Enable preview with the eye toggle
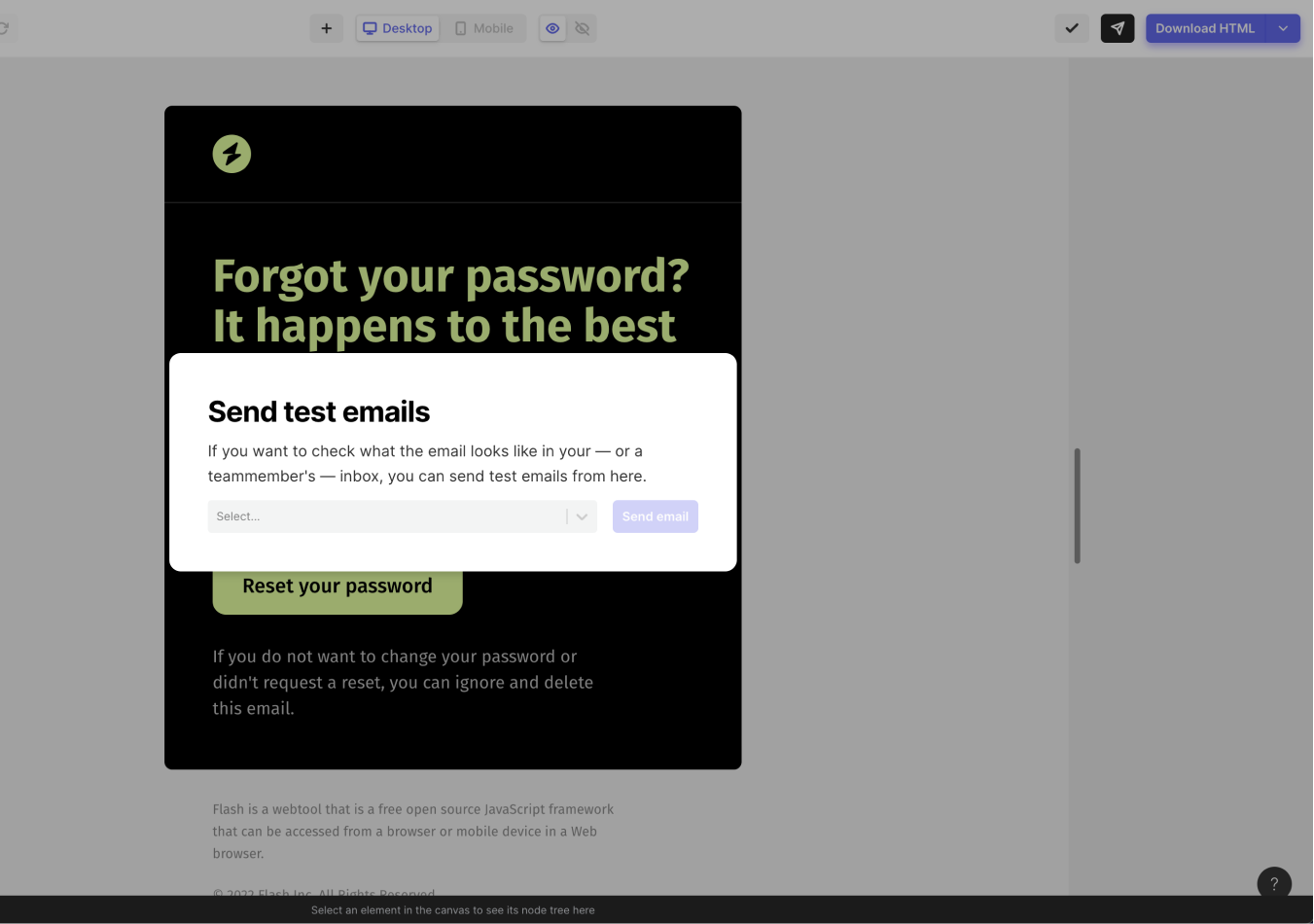This screenshot has width=1314, height=924. coord(551,28)
